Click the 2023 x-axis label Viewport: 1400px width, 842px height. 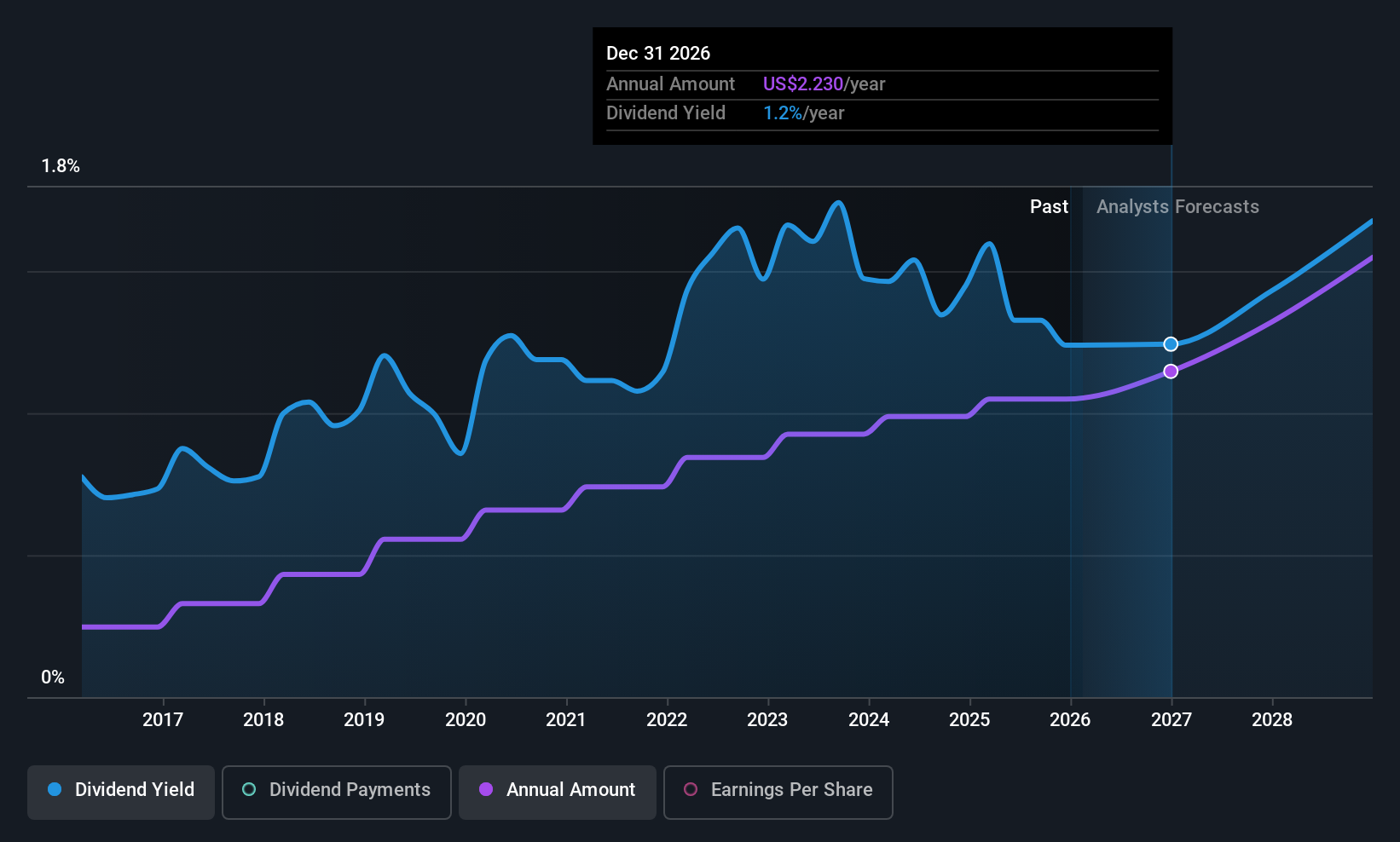click(767, 719)
